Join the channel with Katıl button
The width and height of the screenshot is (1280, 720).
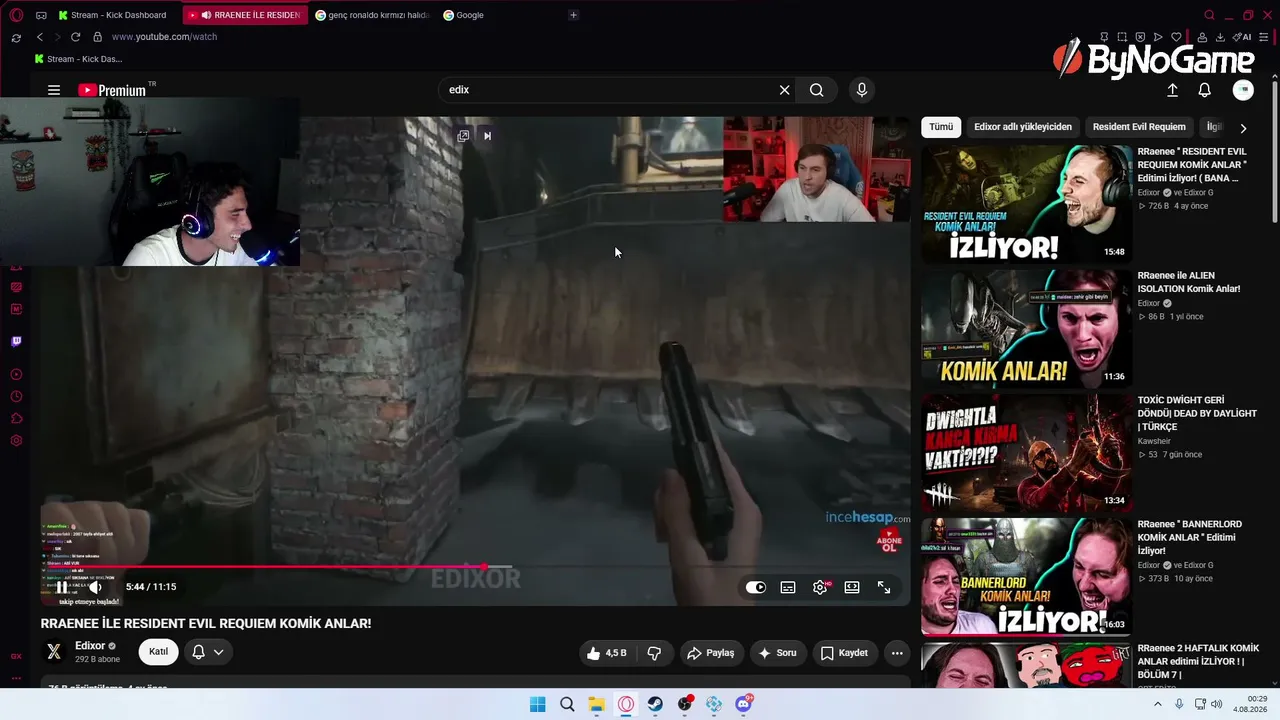pos(159,652)
